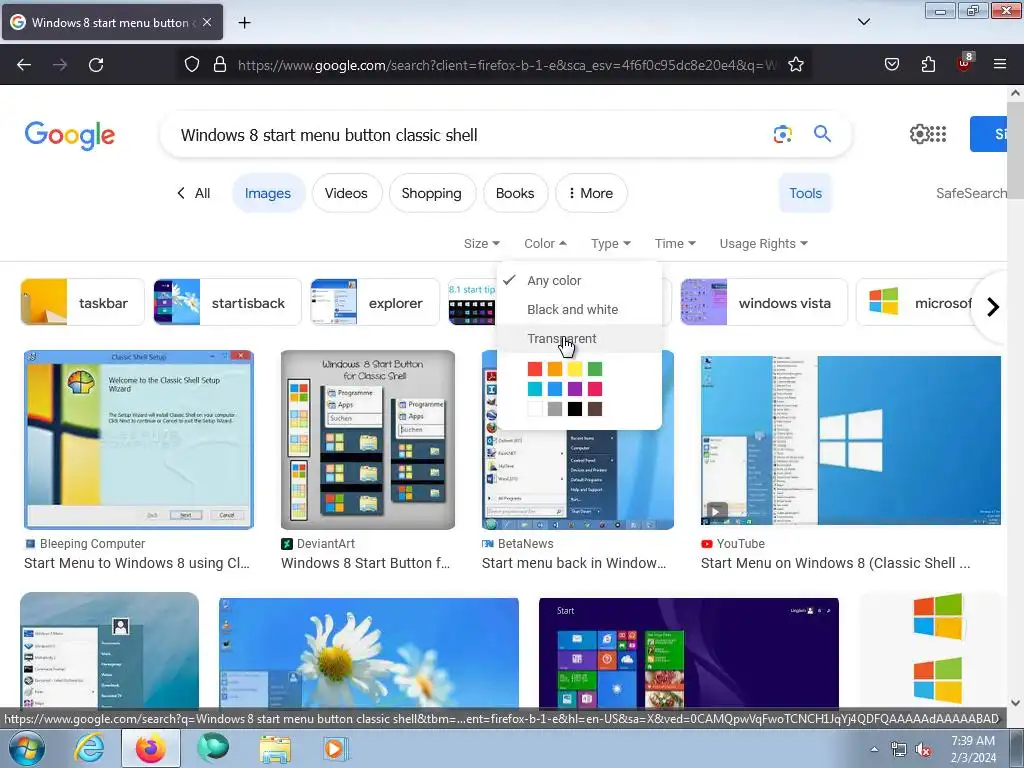Viewport: 1024px width, 768px height.
Task: Switch to the Shopping tab
Action: tap(432, 193)
